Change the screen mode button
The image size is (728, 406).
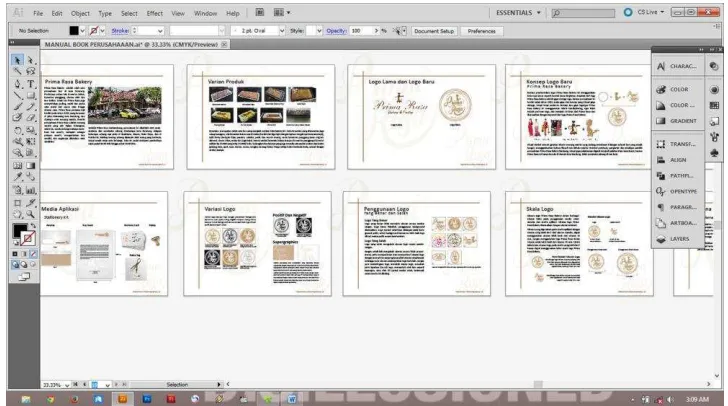pos(24,277)
